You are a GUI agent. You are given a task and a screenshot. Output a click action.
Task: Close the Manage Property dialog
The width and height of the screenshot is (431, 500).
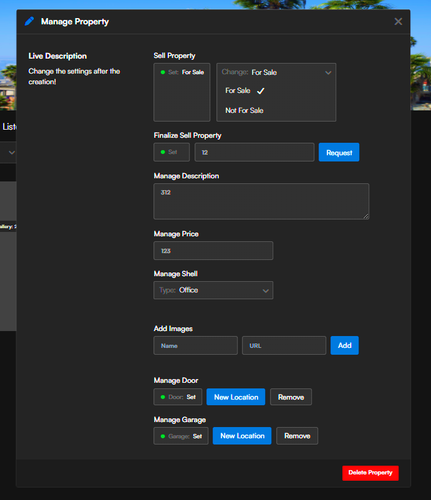pos(398,22)
